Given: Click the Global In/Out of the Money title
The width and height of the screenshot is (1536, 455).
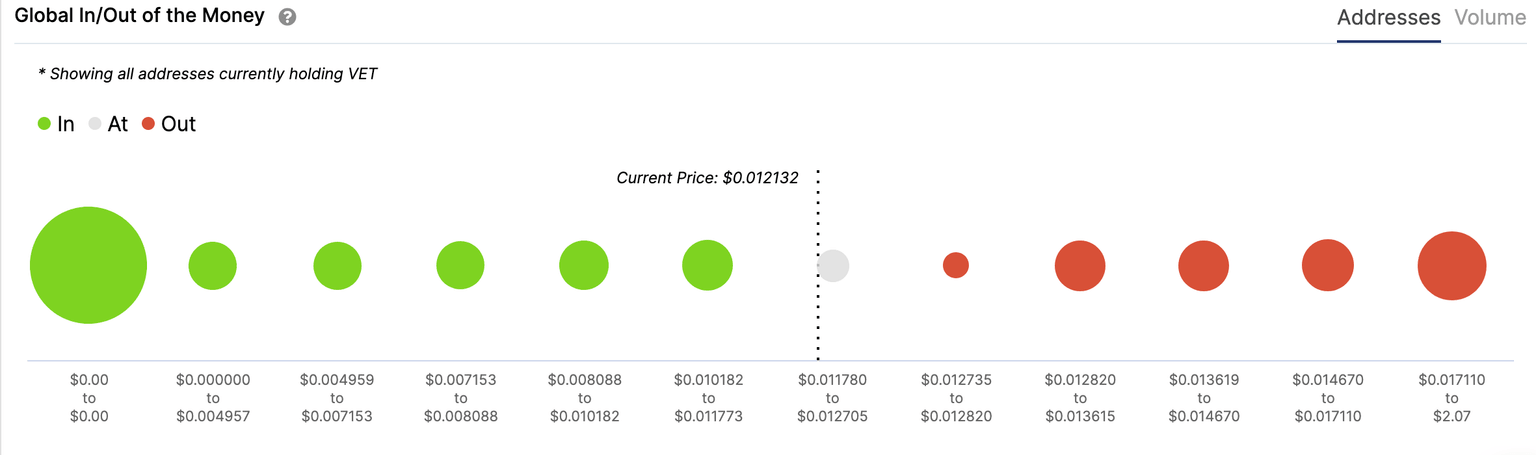Looking at the screenshot, I should click(x=139, y=16).
